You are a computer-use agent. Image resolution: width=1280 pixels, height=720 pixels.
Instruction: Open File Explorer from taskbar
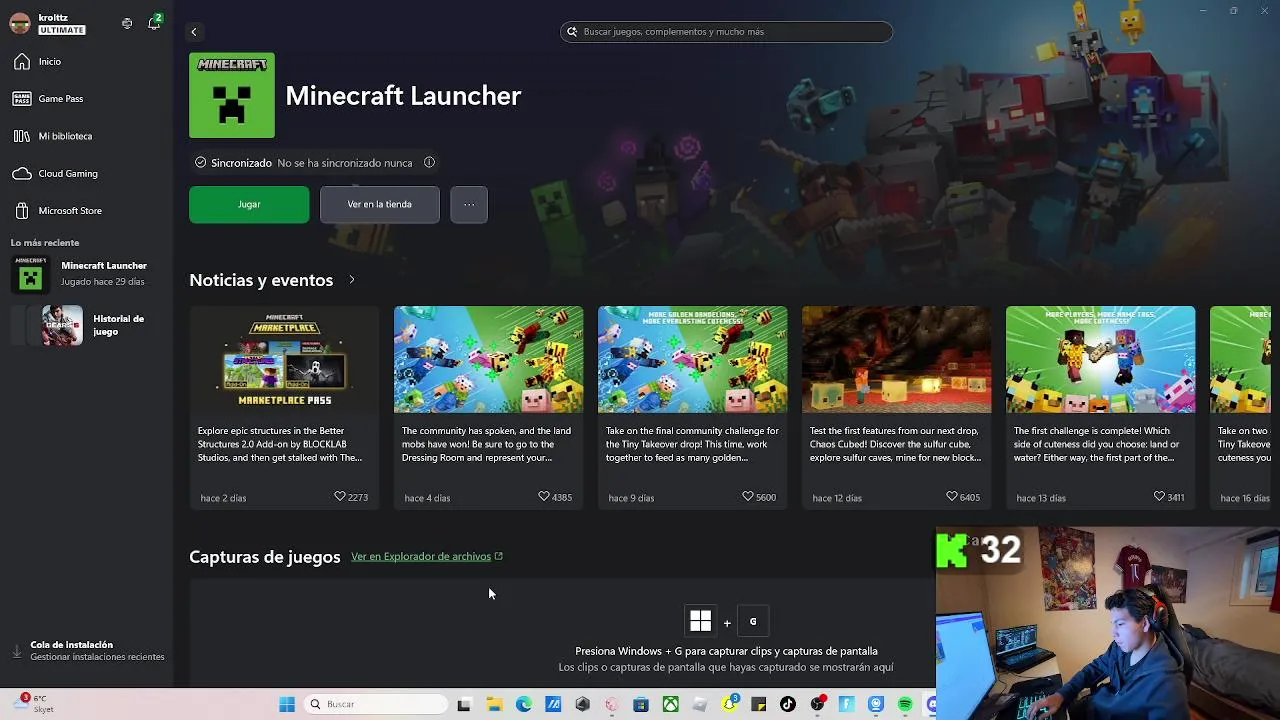pyautogui.click(x=494, y=705)
